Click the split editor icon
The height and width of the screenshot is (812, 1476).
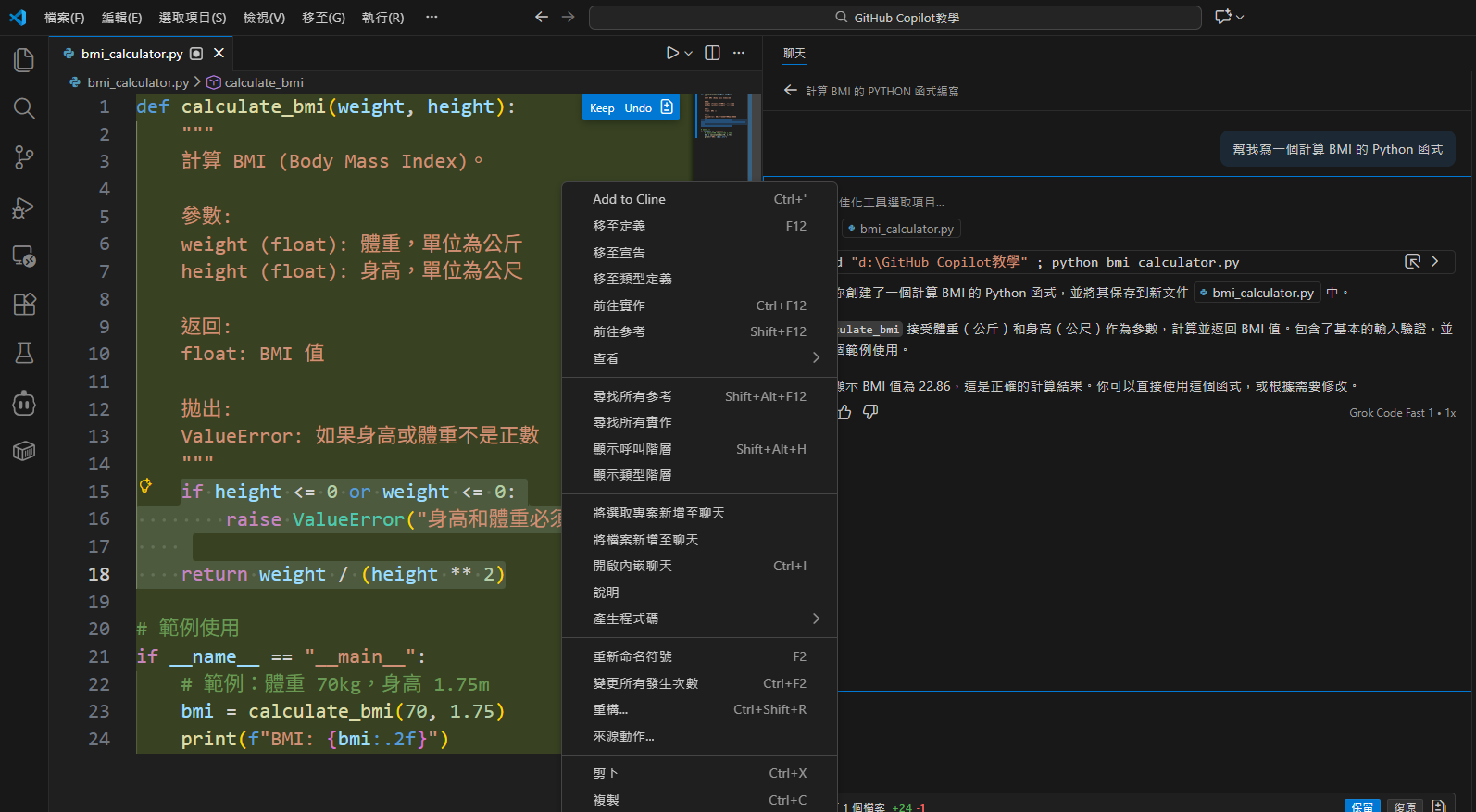[712, 53]
